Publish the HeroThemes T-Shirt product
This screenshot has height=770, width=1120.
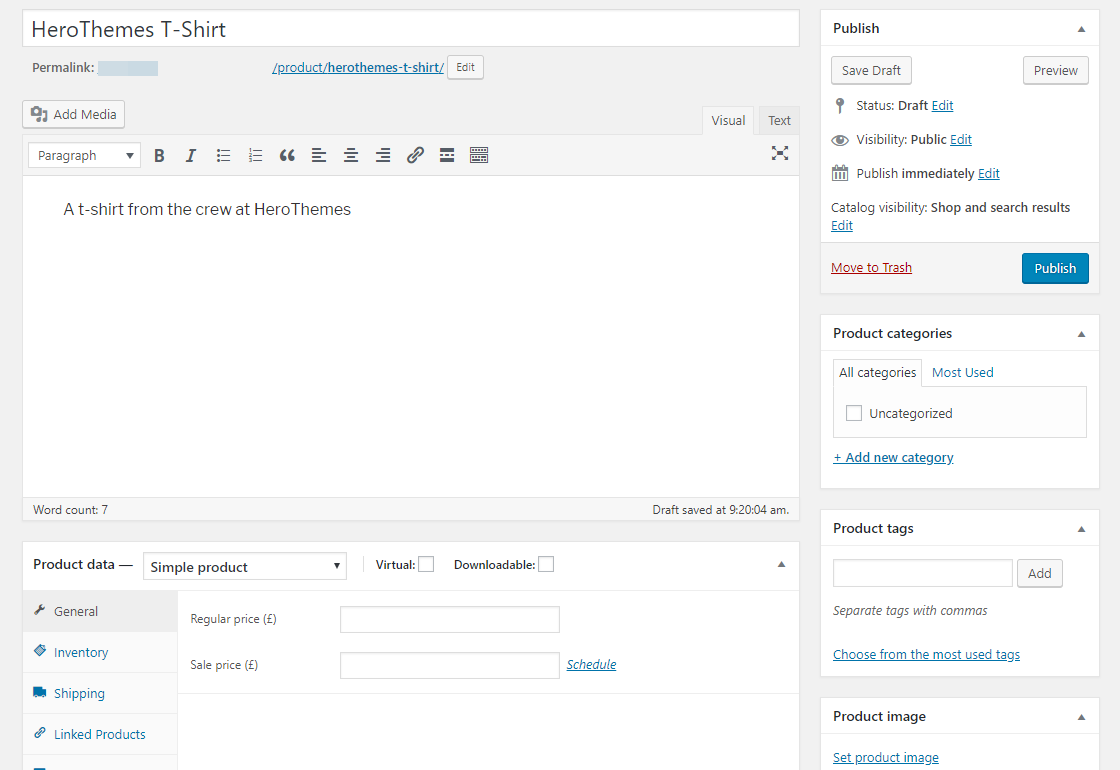pos(1055,268)
